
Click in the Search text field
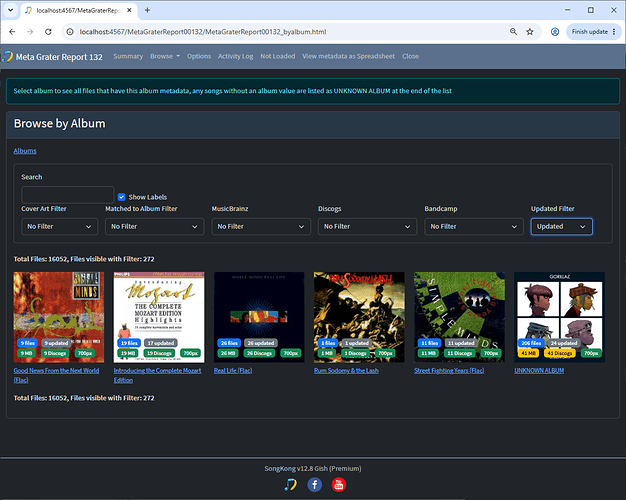pyautogui.click(x=68, y=194)
